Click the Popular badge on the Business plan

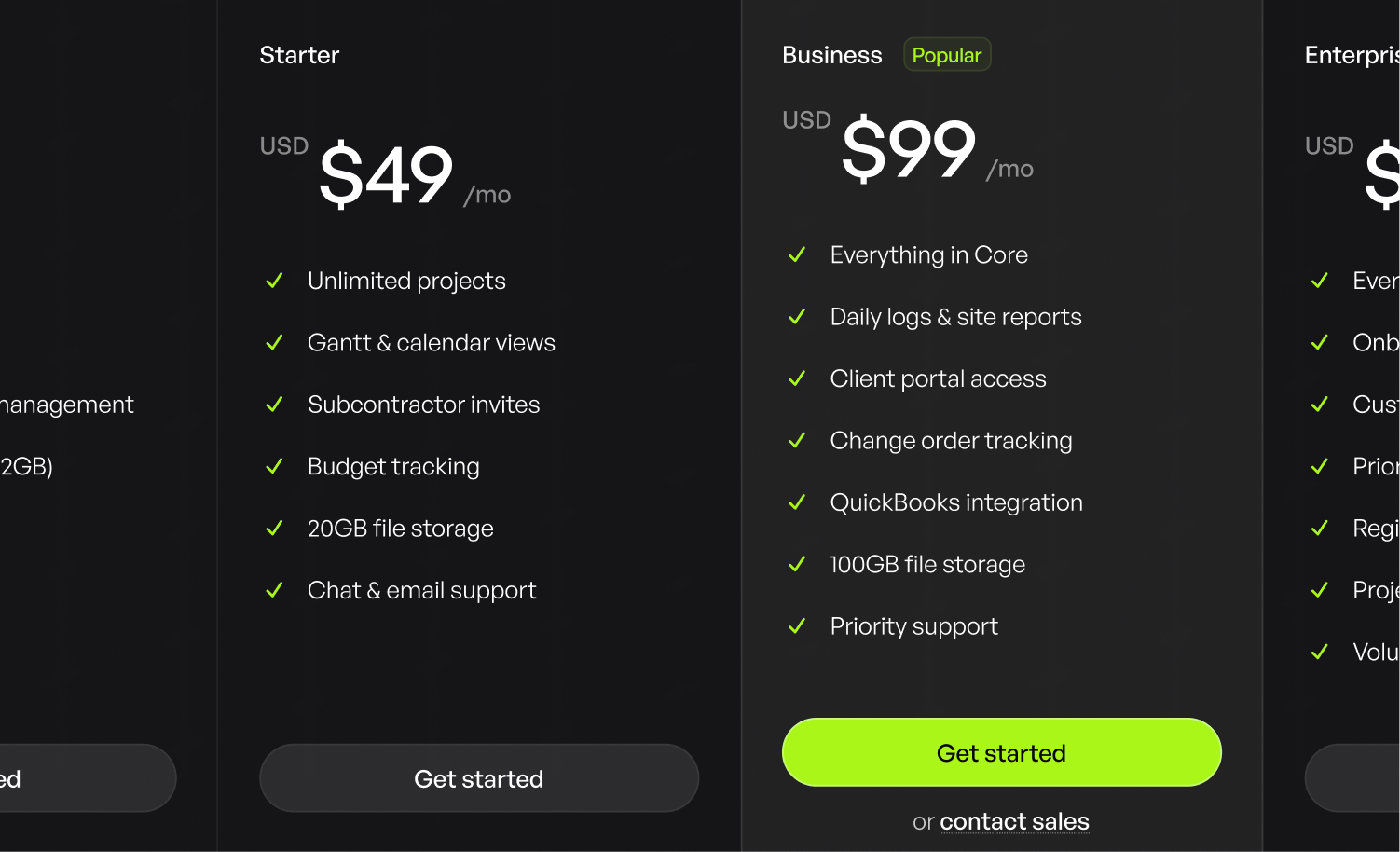click(x=947, y=54)
